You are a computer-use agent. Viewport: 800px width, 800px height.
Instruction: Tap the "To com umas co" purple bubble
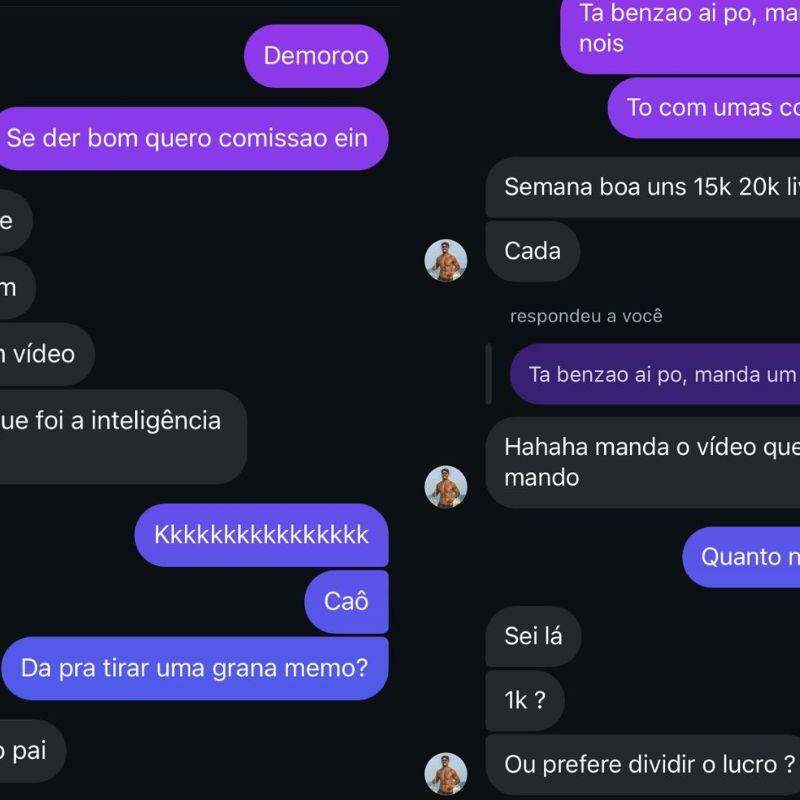(704, 108)
